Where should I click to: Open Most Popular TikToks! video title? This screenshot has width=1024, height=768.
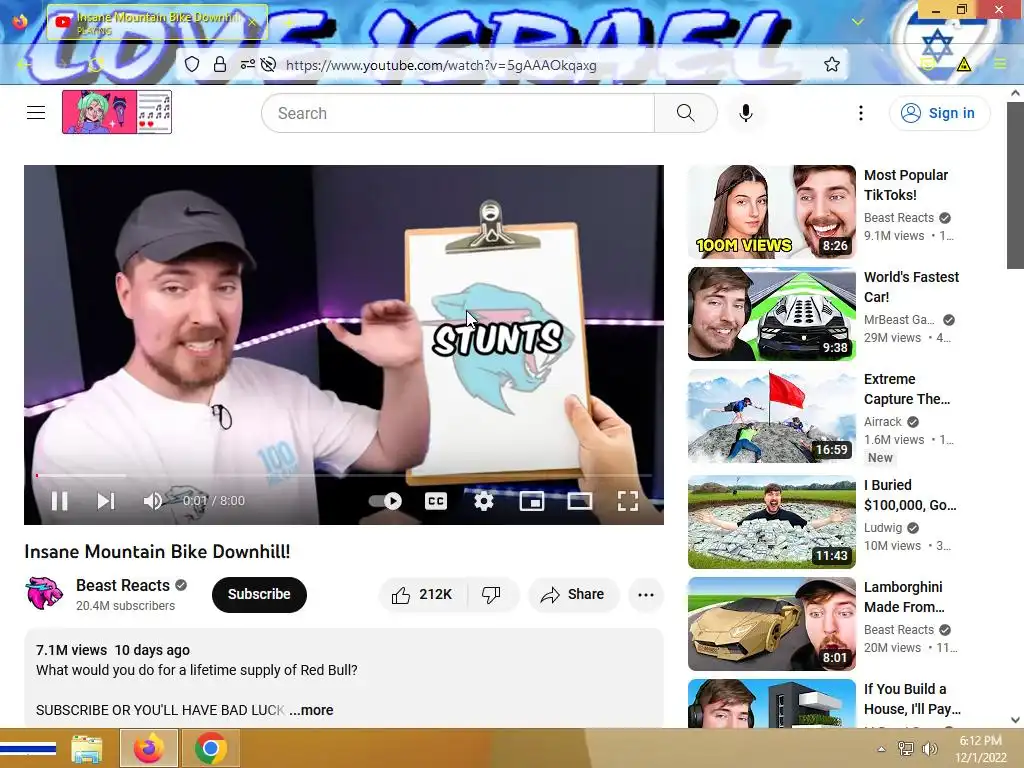pyautogui.click(x=906, y=185)
